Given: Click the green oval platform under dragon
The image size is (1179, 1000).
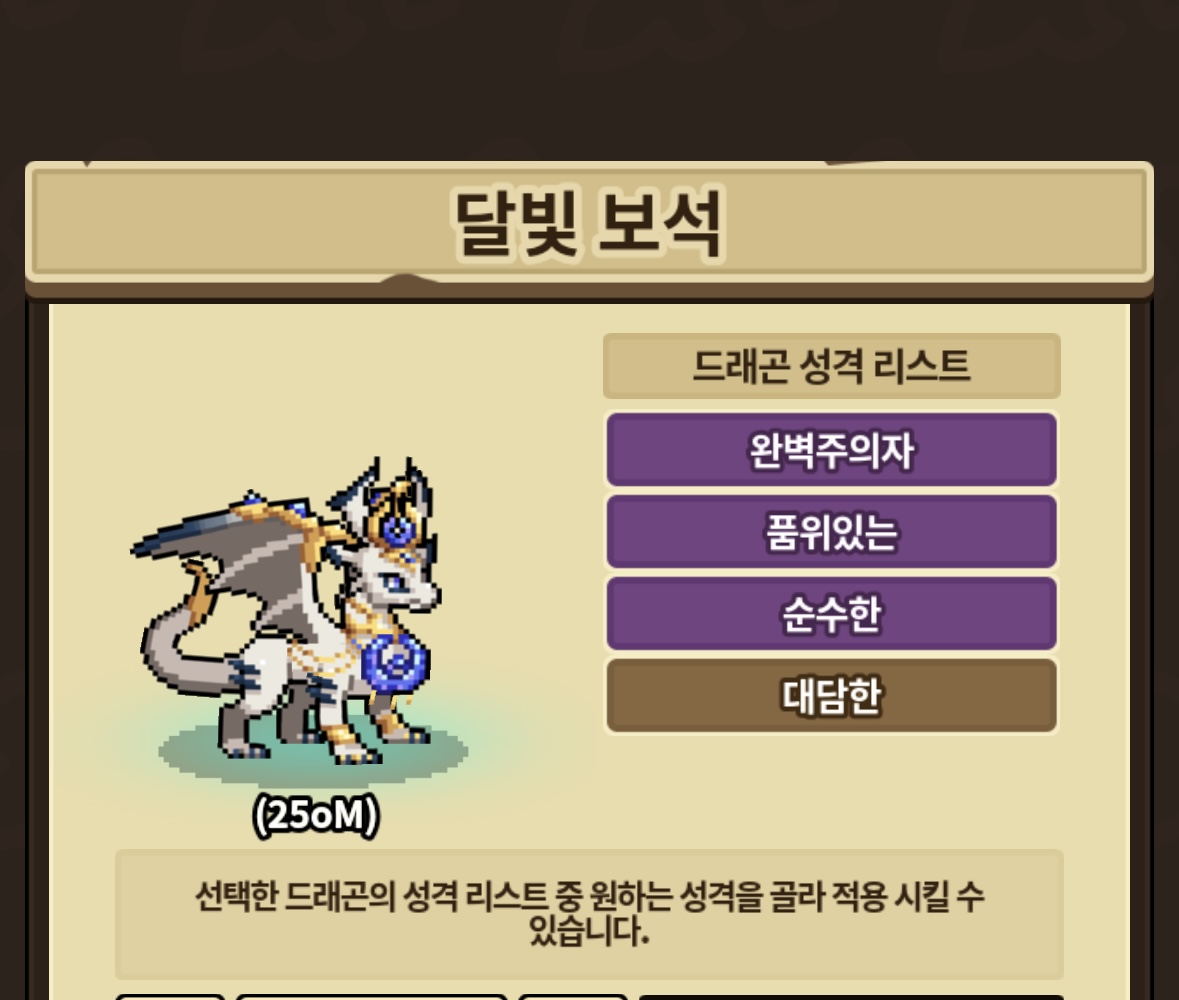Looking at the screenshot, I should coord(313,752).
